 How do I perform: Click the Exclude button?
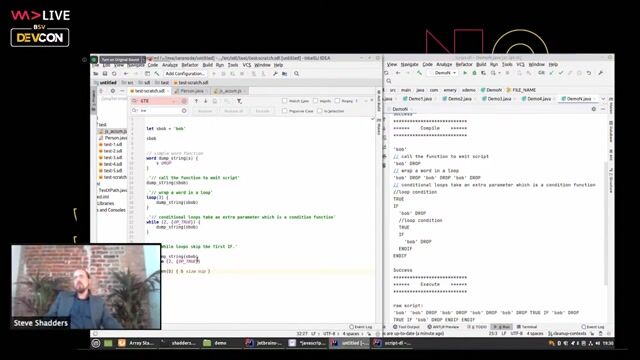tap(262, 111)
